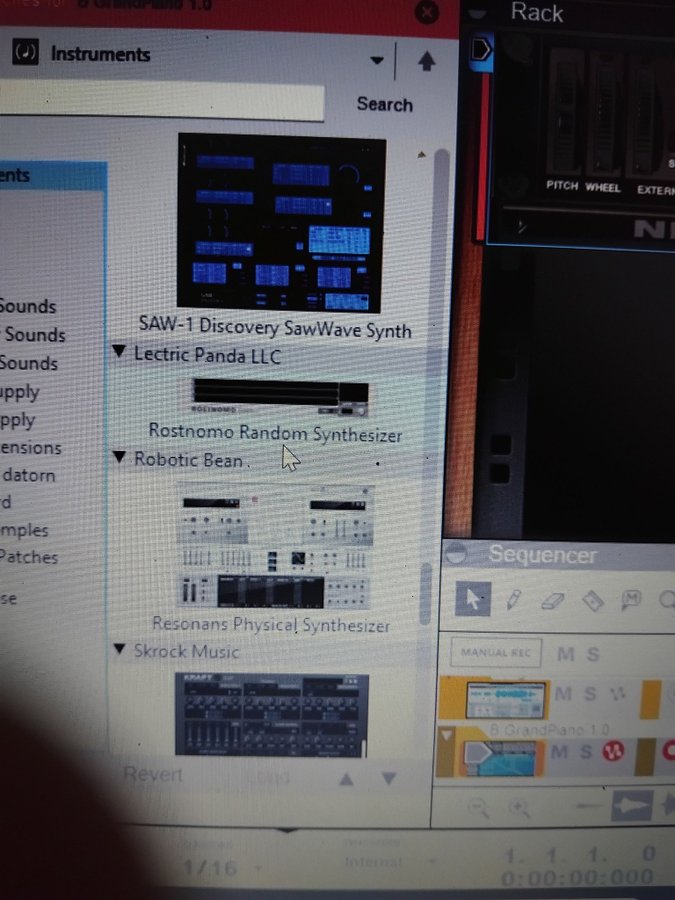The width and height of the screenshot is (675, 900).
Task: Select the KRAFT synth thumbnail under Skrock Music
Action: (x=271, y=715)
